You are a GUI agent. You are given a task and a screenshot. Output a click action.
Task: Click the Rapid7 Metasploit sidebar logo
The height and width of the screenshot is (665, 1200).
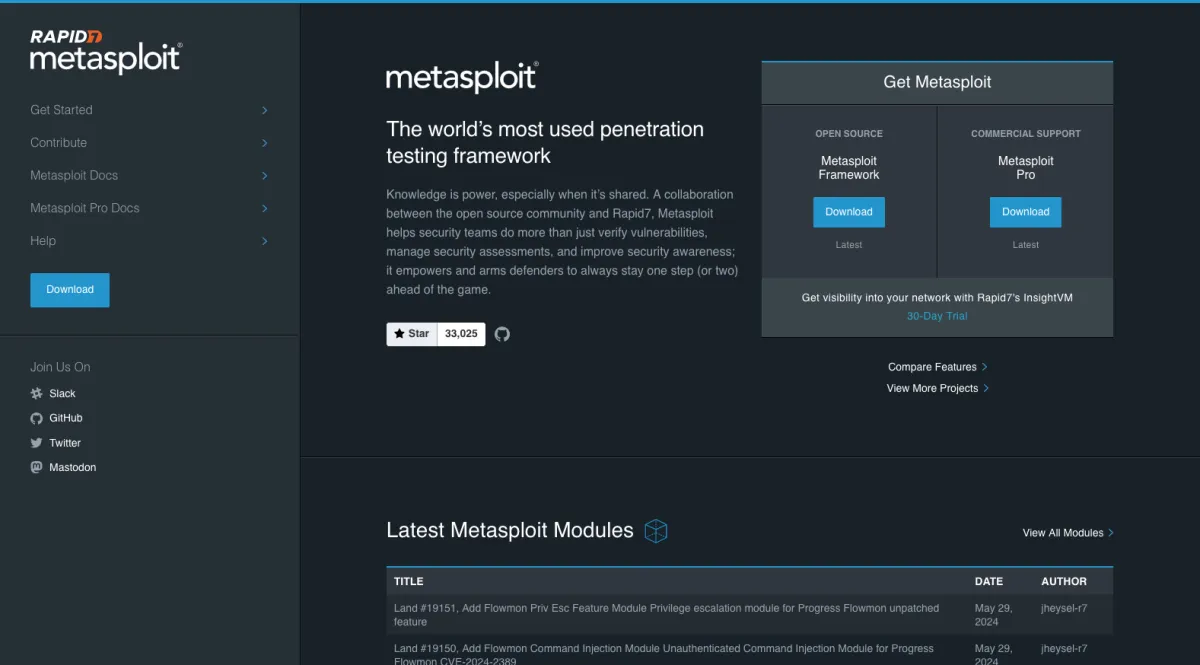[106, 51]
